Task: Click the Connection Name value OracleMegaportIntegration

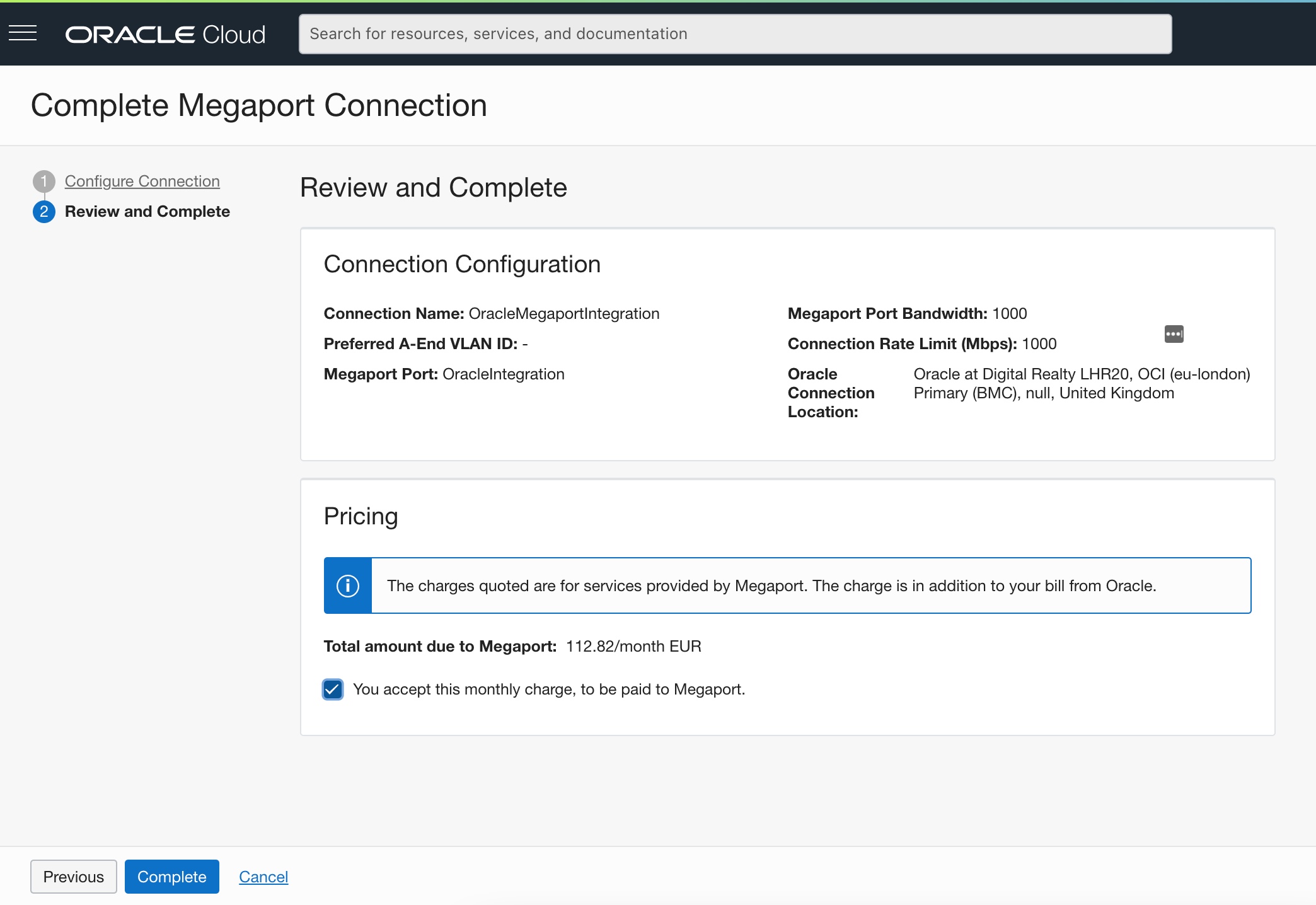Action: (563, 314)
